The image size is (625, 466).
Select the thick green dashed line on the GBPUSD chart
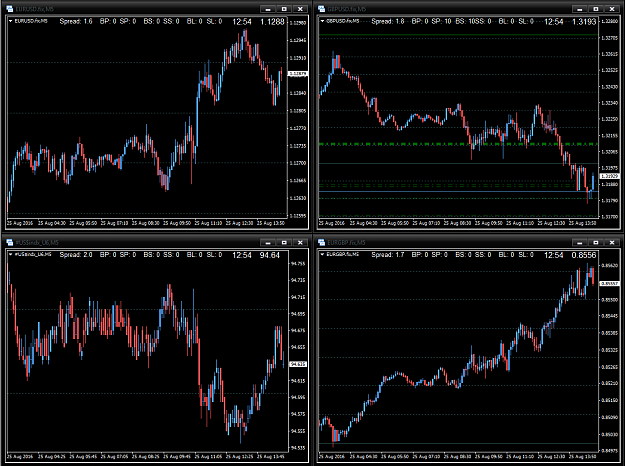point(458,144)
